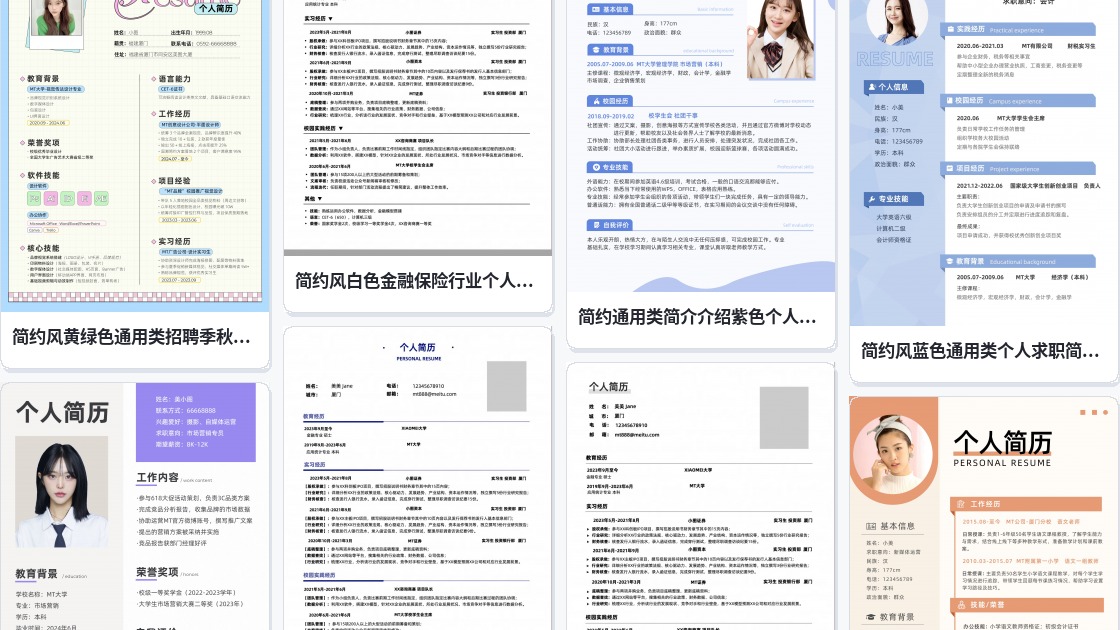The height and width of the screenshot is (630, 1120).
Task: Open the blue RESUME job-seeking template thumbnail
Action: (x=984, y=163)
